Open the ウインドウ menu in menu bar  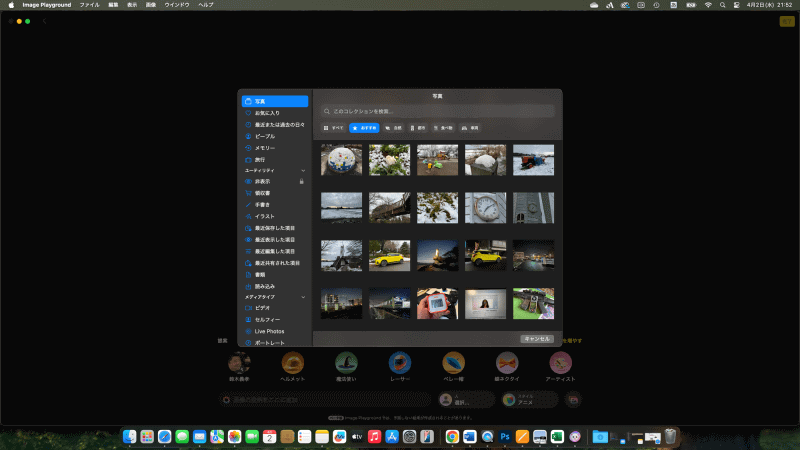[177, 5]
